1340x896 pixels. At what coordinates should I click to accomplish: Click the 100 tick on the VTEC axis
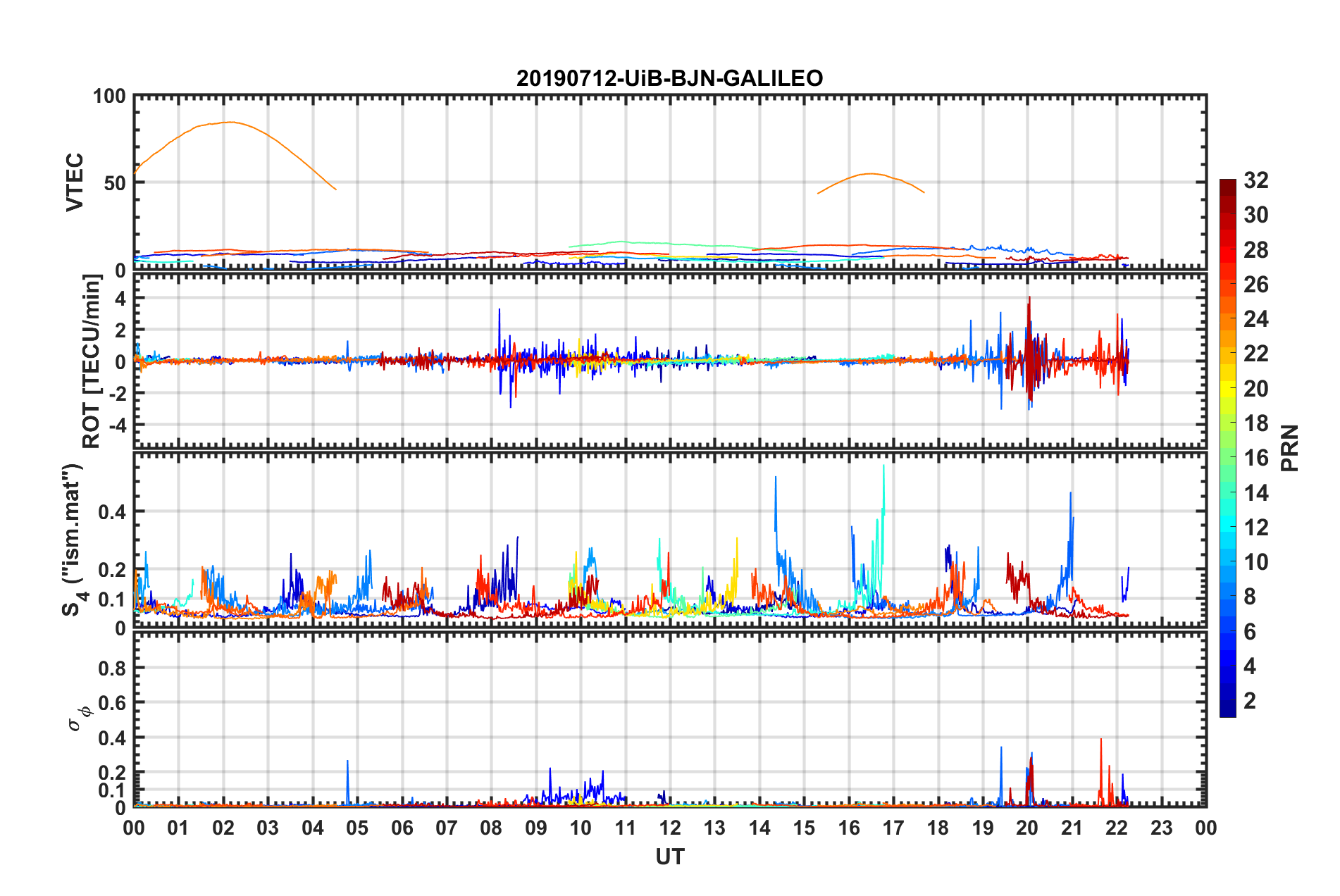coord(109,96)
